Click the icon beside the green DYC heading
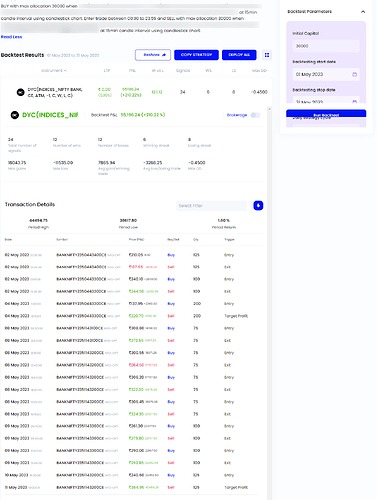 (x=15, y=115)
